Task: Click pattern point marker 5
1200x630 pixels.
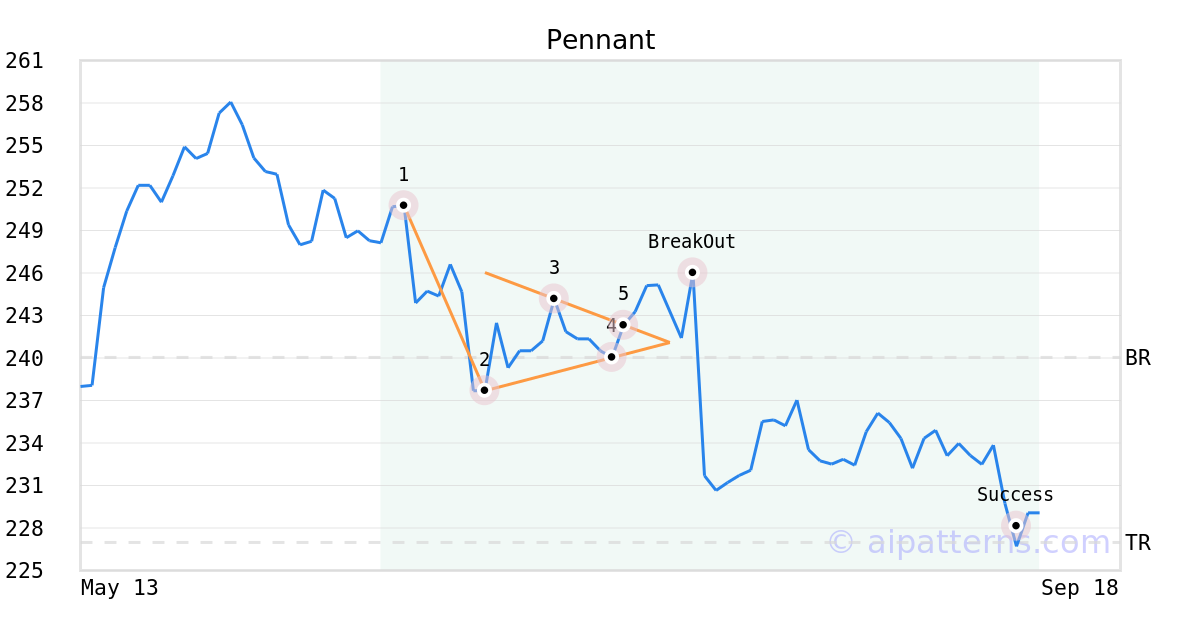Action: [622, 324]
